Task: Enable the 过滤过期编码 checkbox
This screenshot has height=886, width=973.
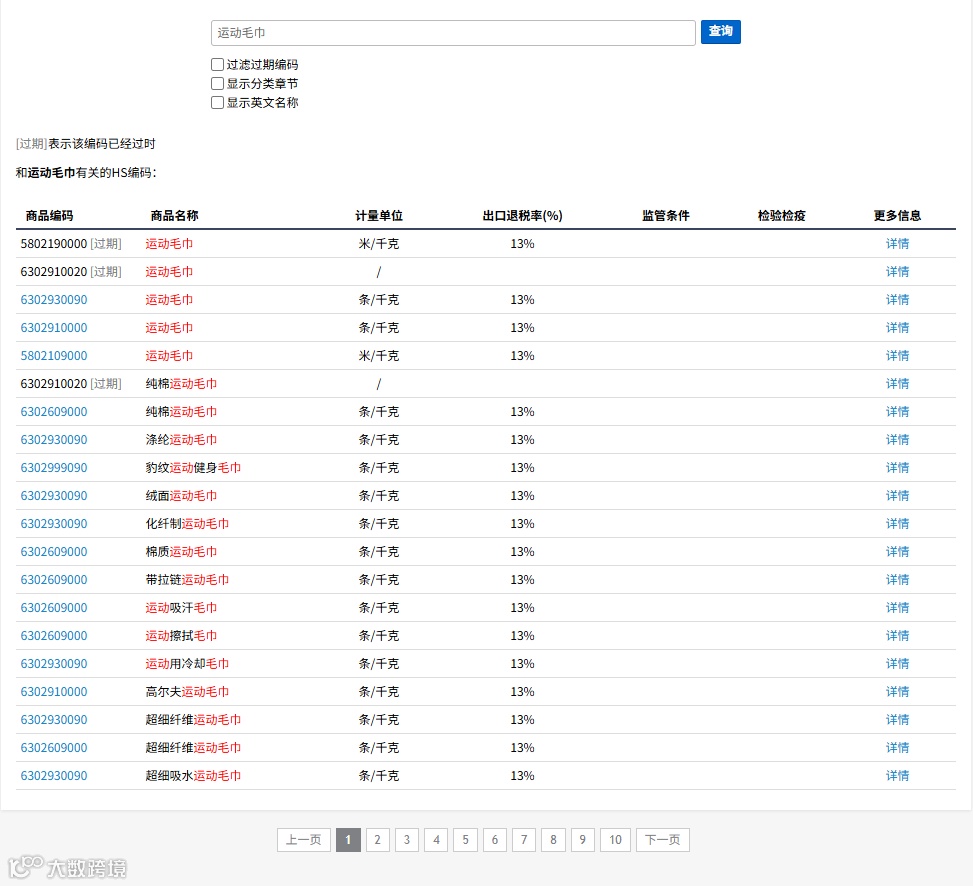Action: (x=217, y=65)
